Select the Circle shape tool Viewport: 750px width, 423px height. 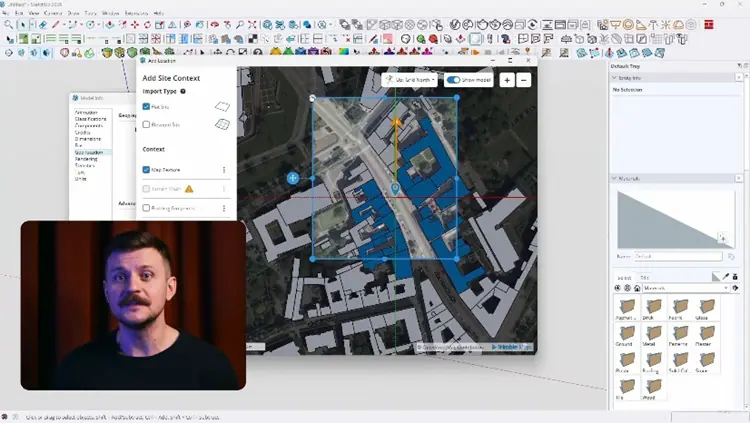(x=90, y=24)
